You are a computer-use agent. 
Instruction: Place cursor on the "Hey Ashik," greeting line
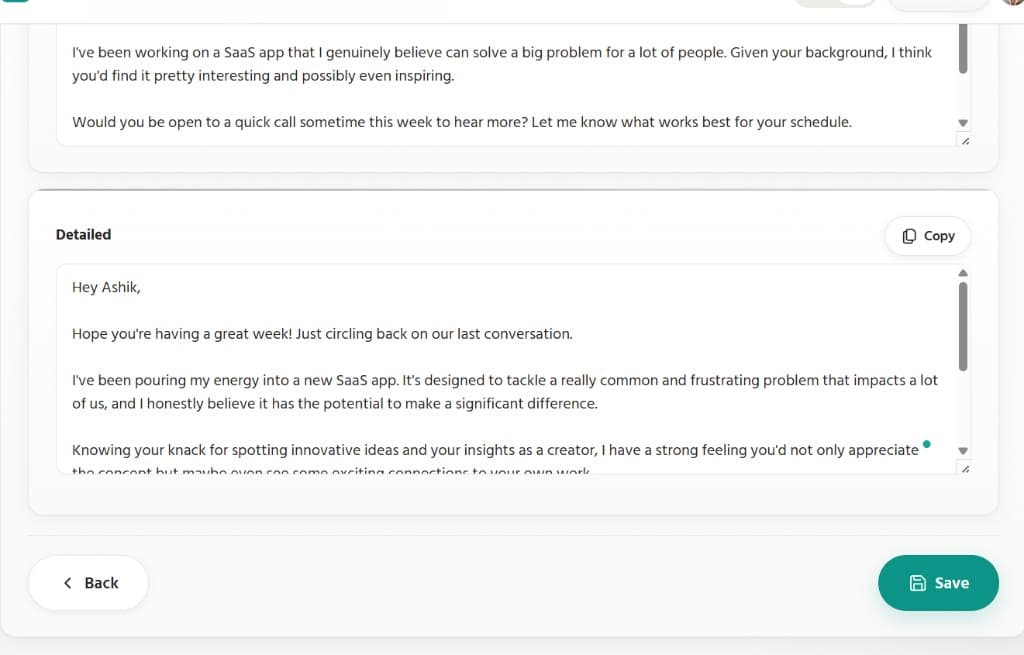(107, 288)
